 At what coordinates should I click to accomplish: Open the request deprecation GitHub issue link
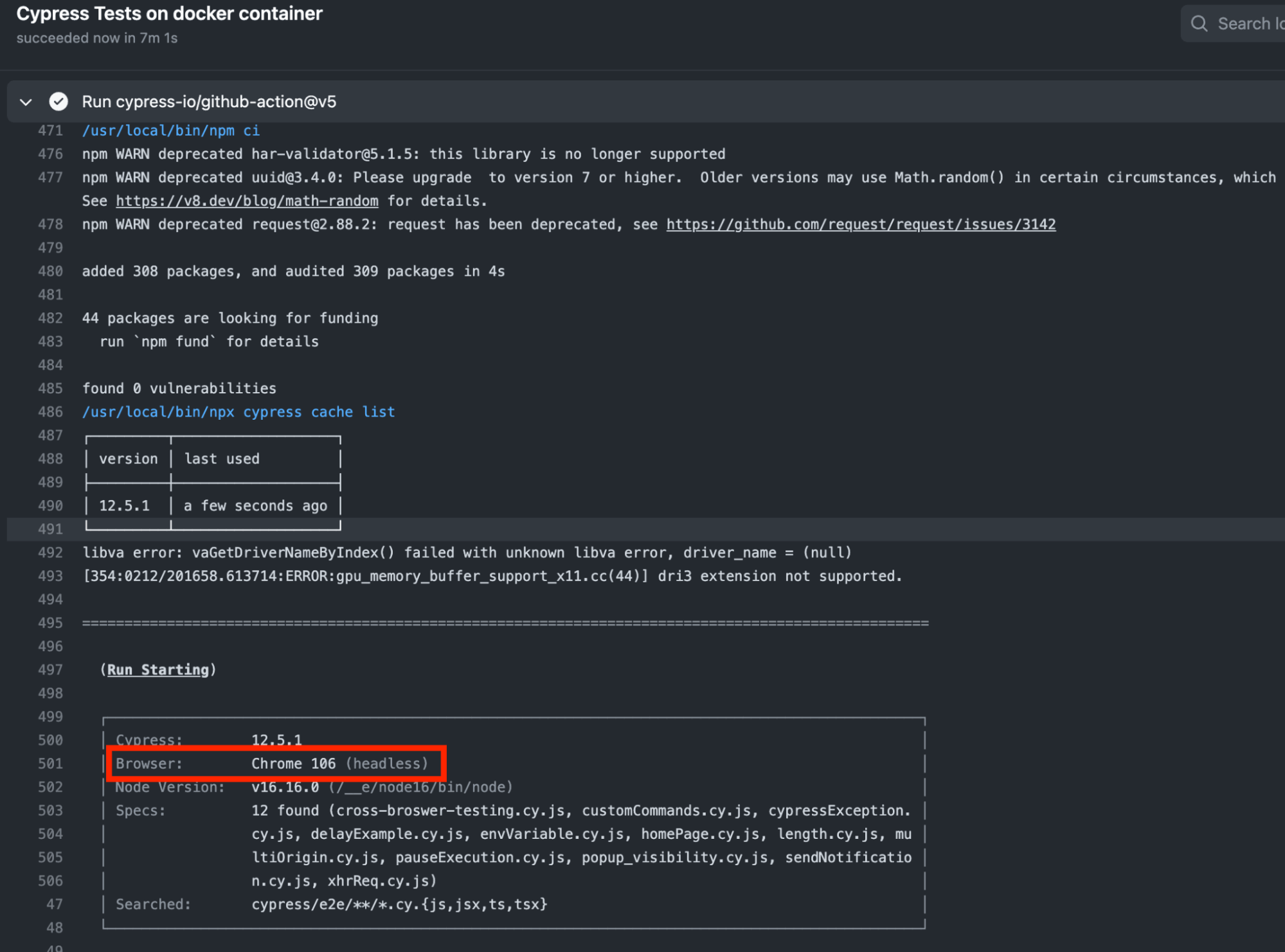[861, 224]
